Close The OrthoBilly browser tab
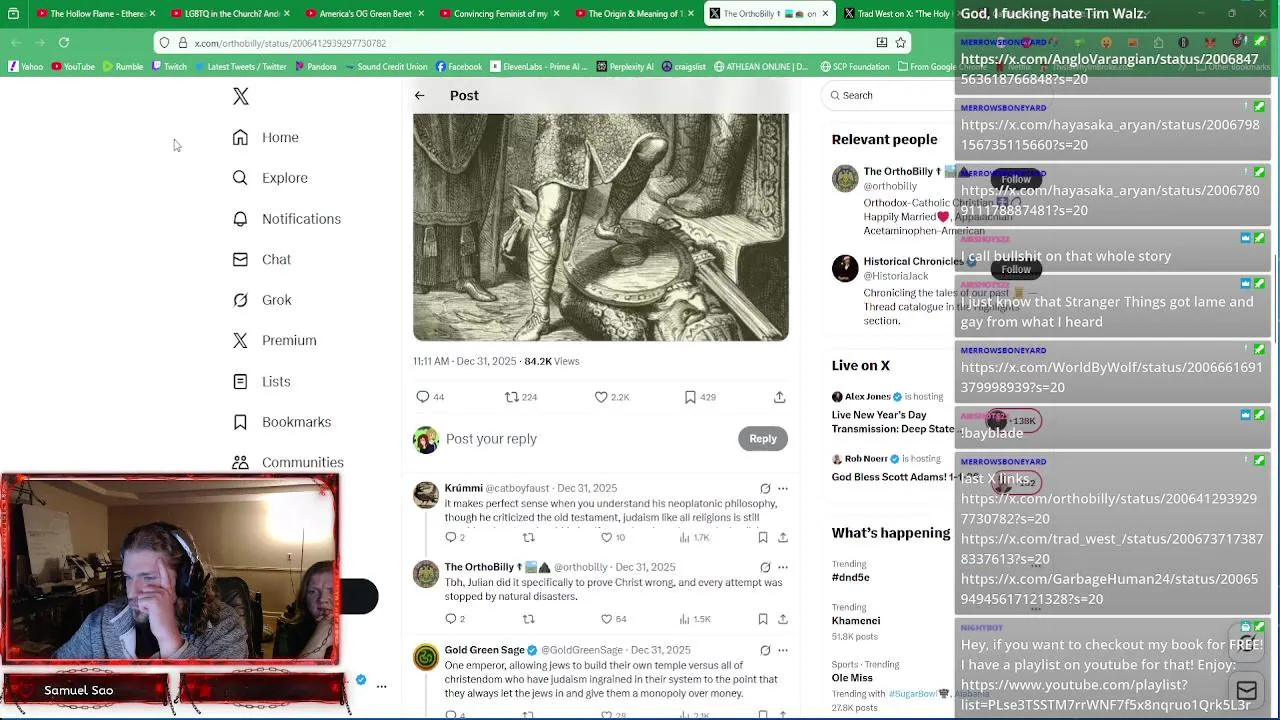Image resolution: width=1280 pixels, height=720 pixels. tap(825, 14)
